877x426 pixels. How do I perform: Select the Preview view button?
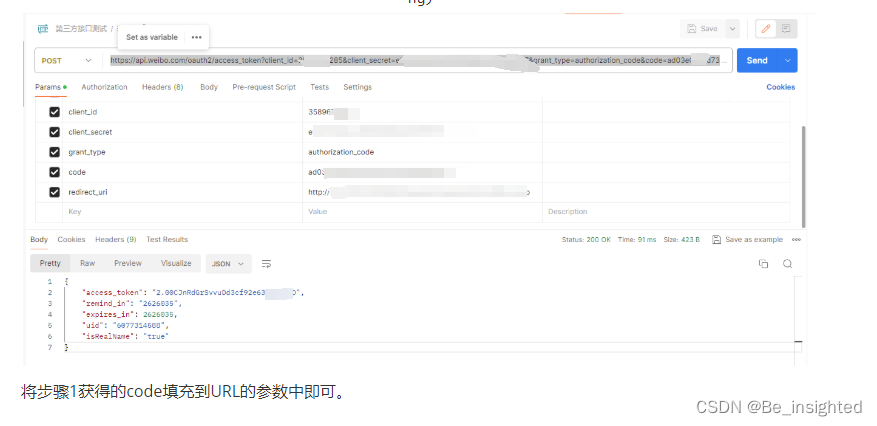point(128,263)
